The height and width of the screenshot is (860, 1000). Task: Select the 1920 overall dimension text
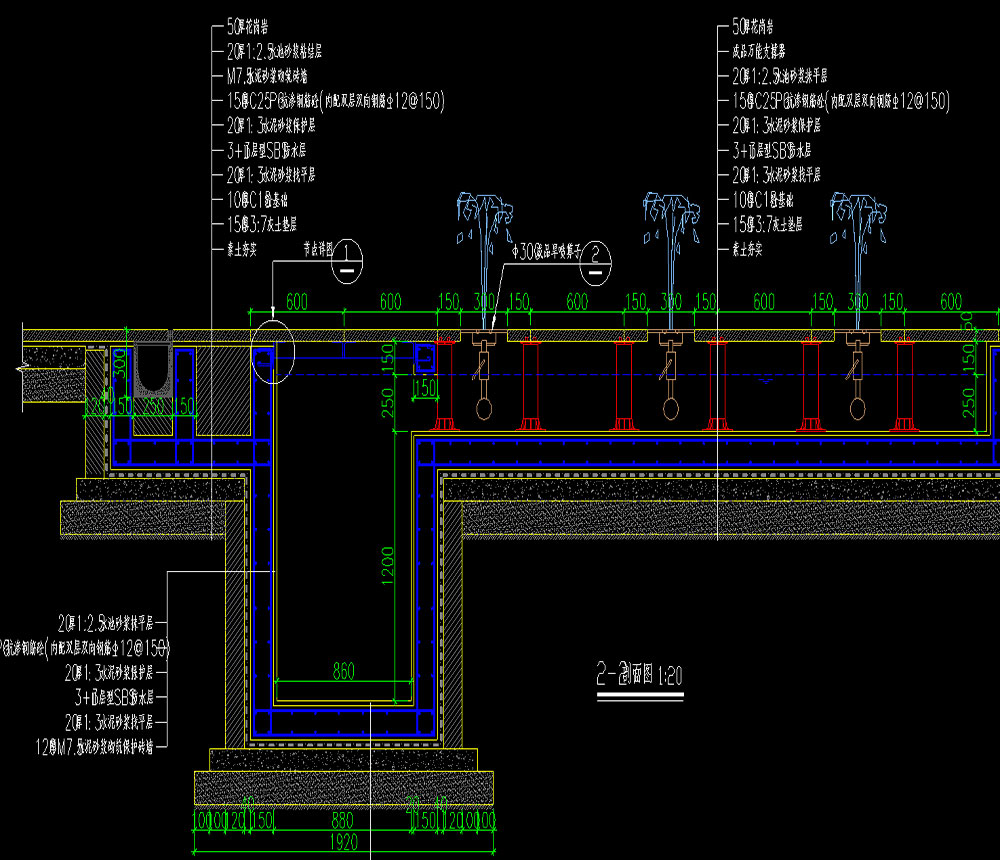[343, 842]
